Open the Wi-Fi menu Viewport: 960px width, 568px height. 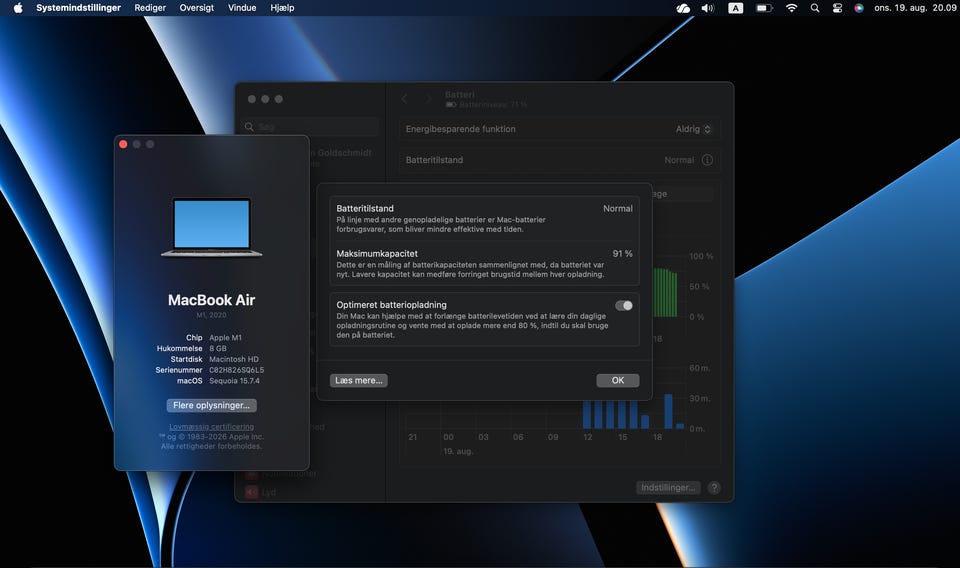792,8
